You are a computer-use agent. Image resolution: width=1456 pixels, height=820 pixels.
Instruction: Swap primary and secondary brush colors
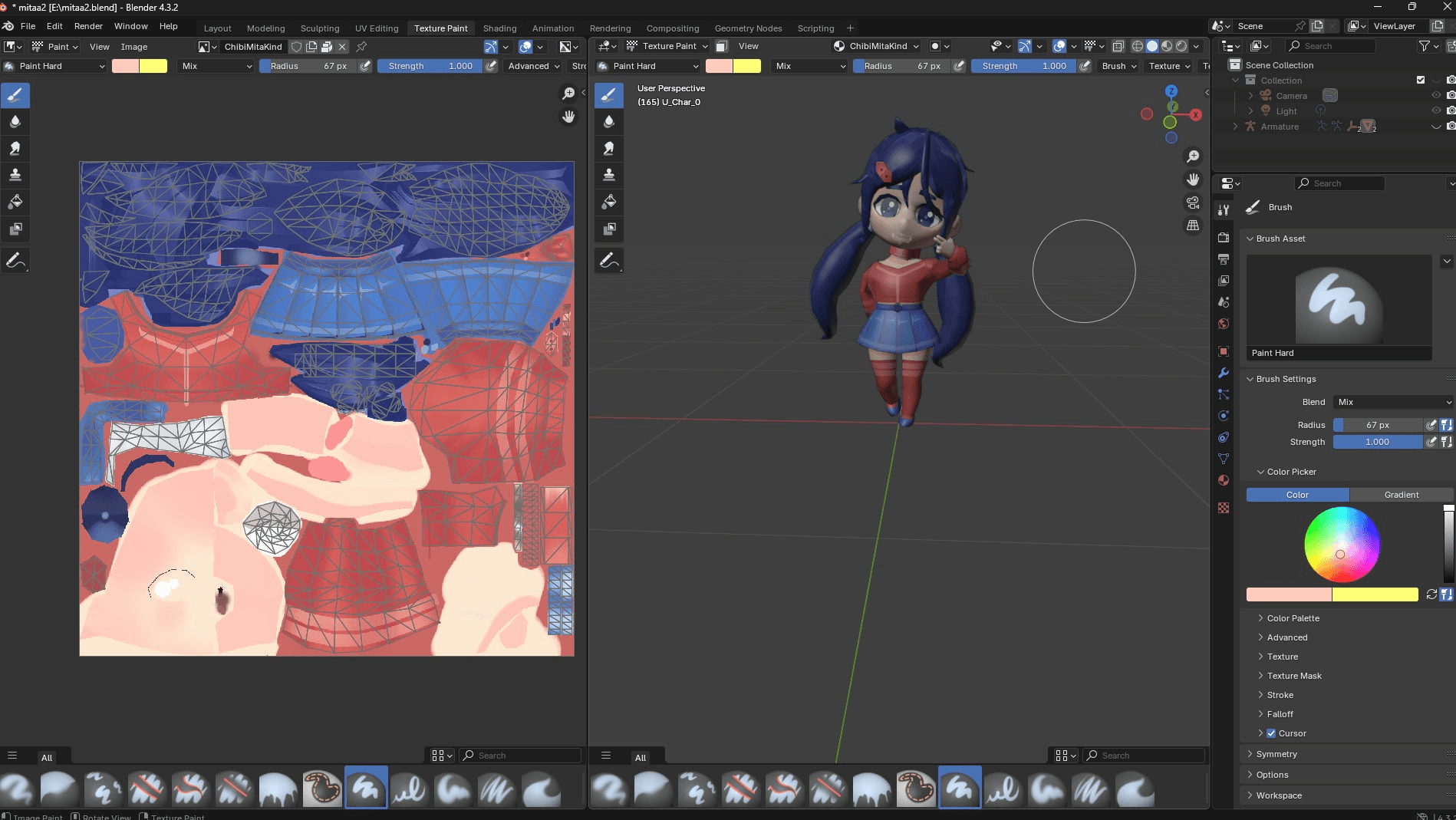pos(1431,594)
